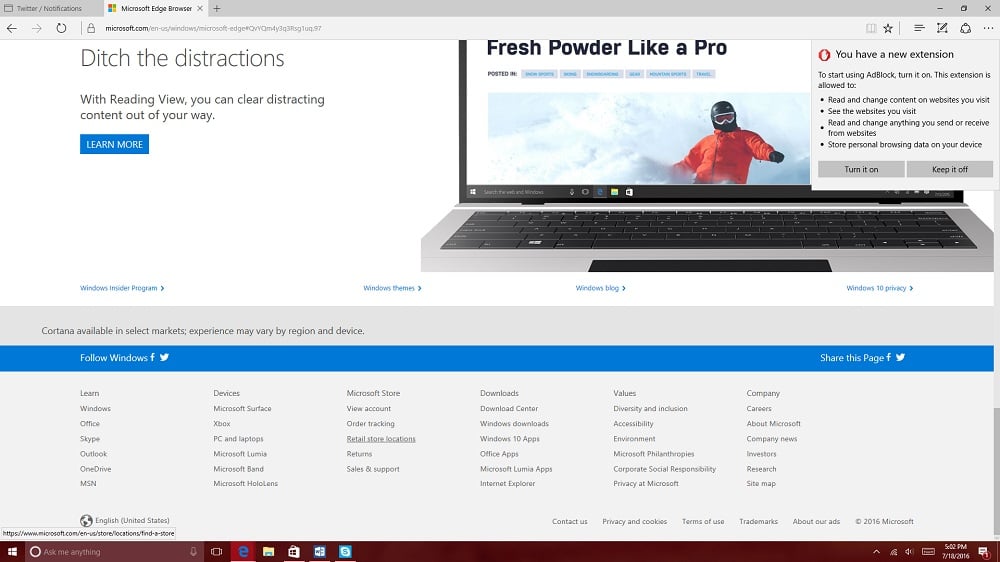Open the Internet Explorer footer link
Image resolution: width=1000 pixels, height=562 pixels.
point(508,484)
